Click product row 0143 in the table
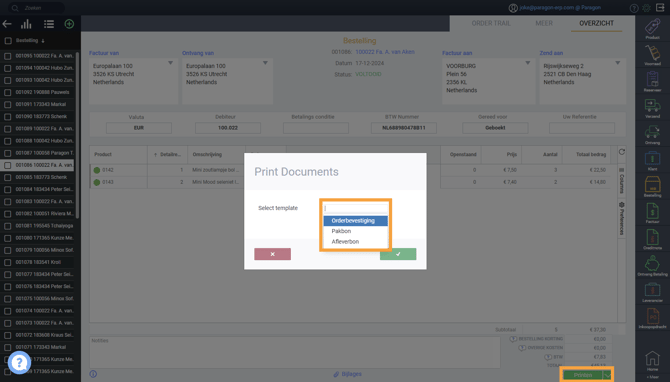The height and width of the screenshot is (382, 670). (350, 182)
